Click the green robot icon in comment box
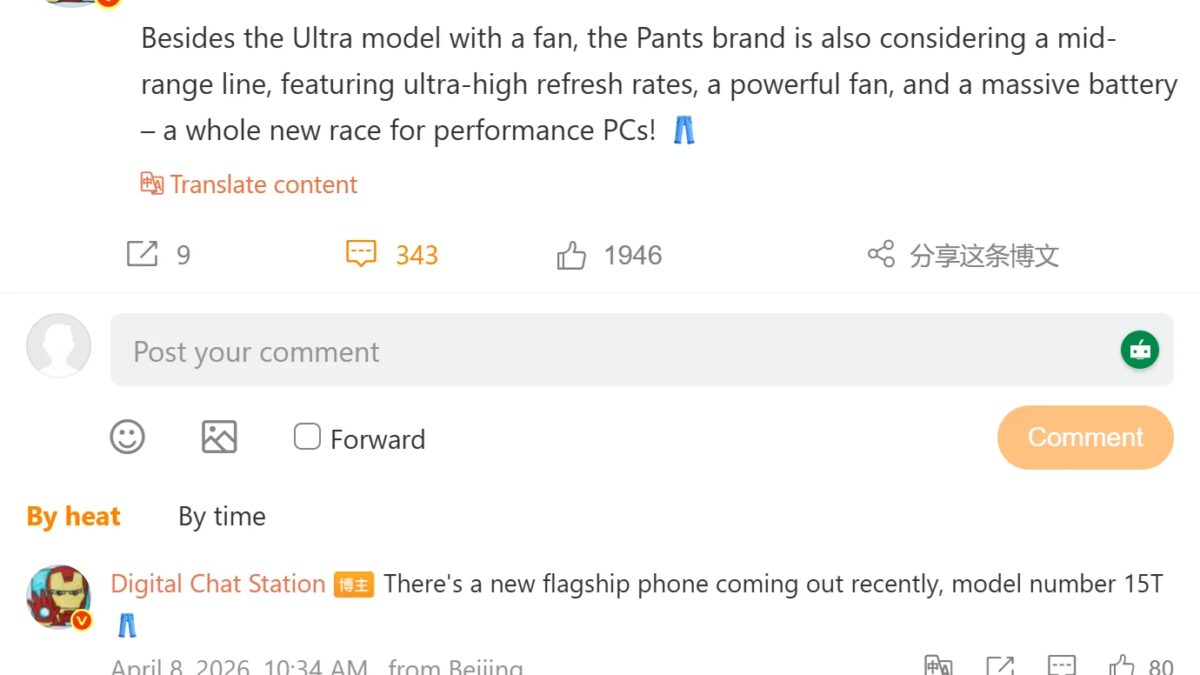Screen dimensions: 1200x675 pyautogui.click(x=1139, y=350)
